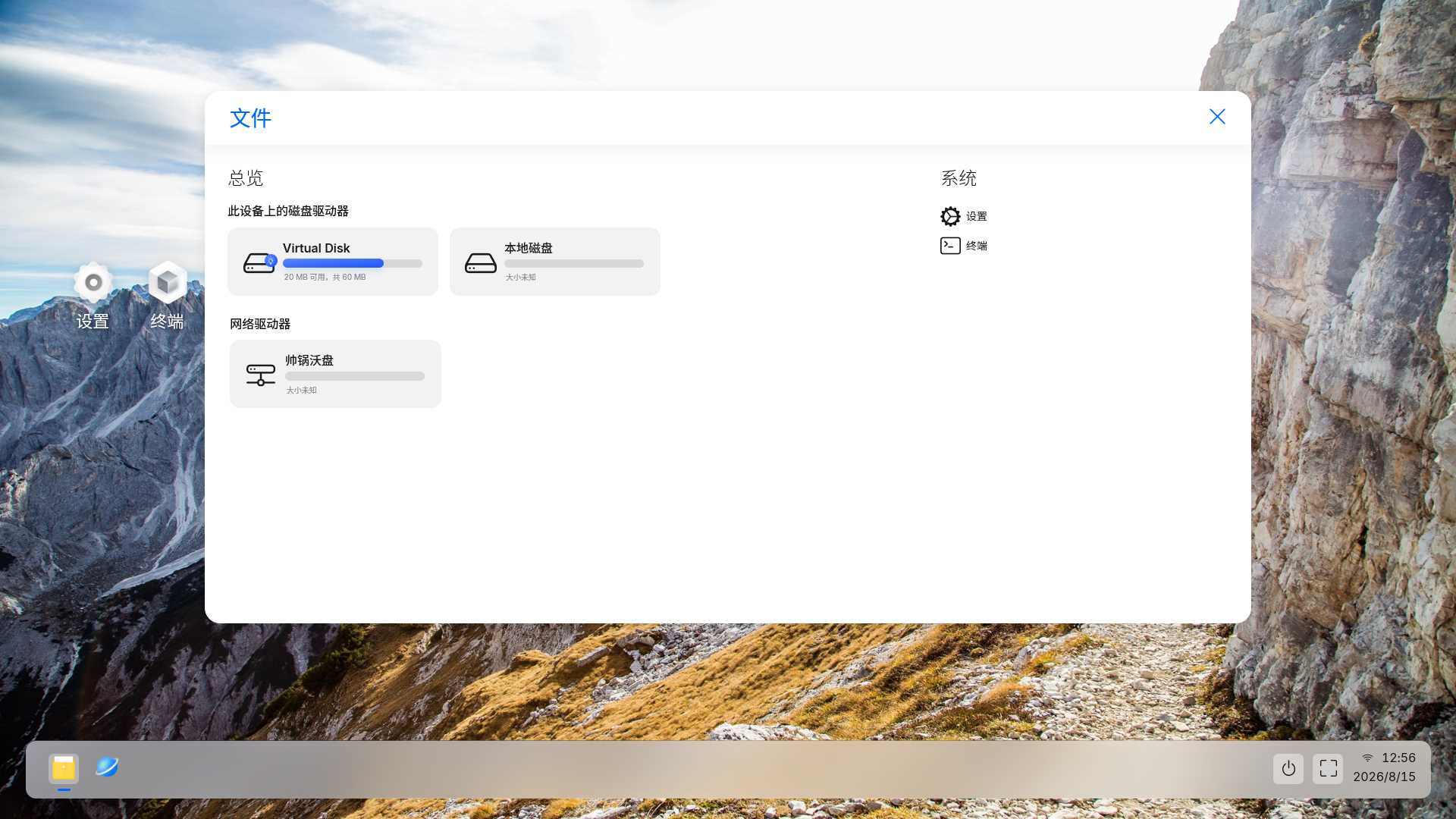
Task: Select the 终端 link in 系统 section
Action: coord(977,246)
